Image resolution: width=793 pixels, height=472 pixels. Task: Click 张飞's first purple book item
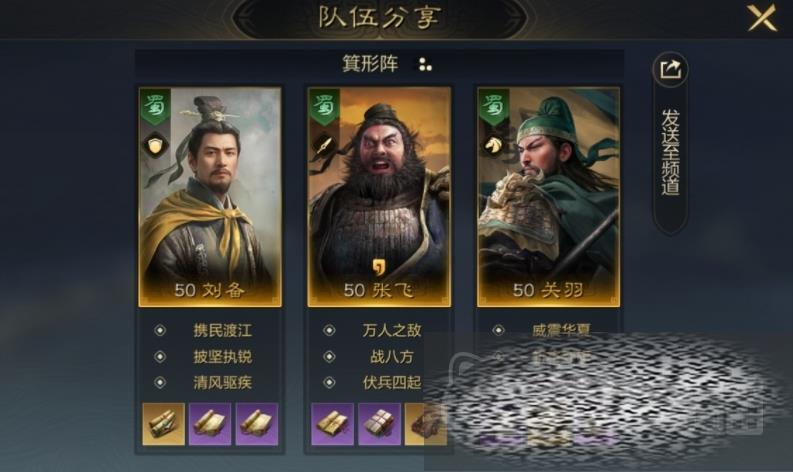point(332,424)
